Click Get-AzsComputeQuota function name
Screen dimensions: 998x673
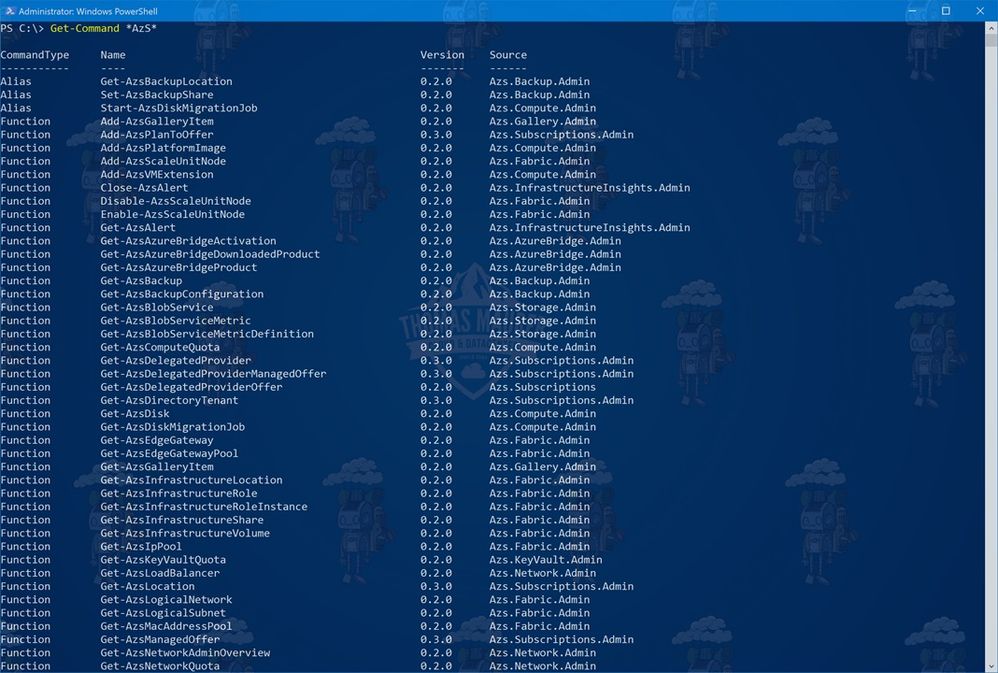[160, 348]
